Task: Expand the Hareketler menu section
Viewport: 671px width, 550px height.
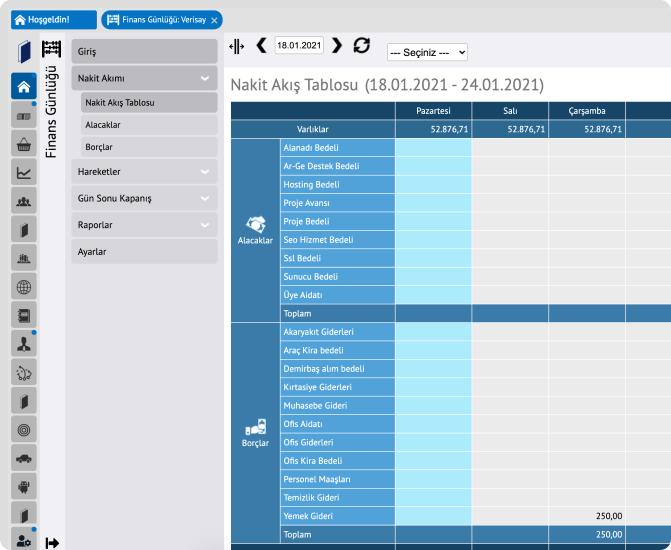Action: point(144,172)
